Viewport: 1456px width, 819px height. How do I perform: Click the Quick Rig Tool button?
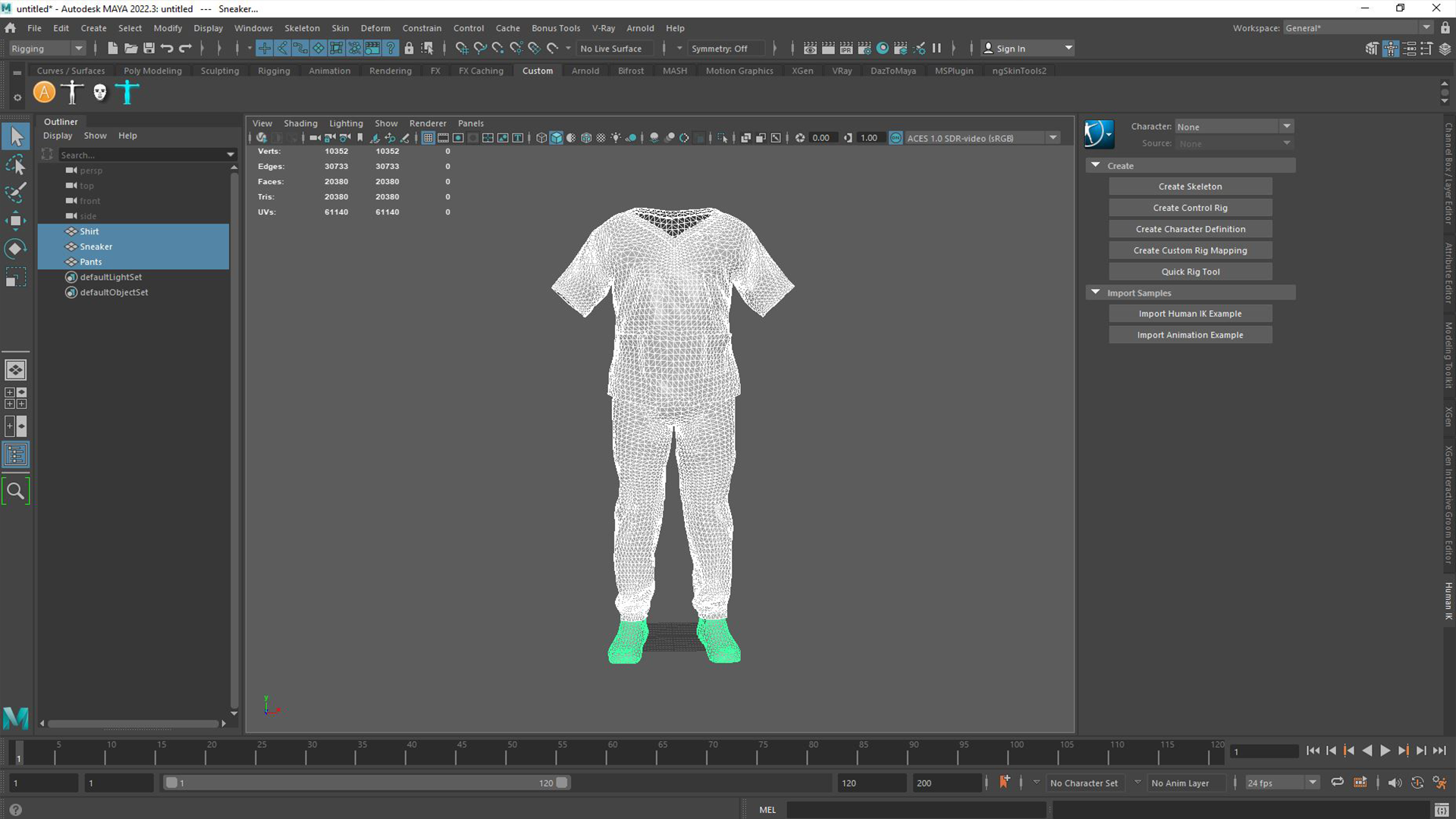pyautogui.click(x=1190, y=271)
